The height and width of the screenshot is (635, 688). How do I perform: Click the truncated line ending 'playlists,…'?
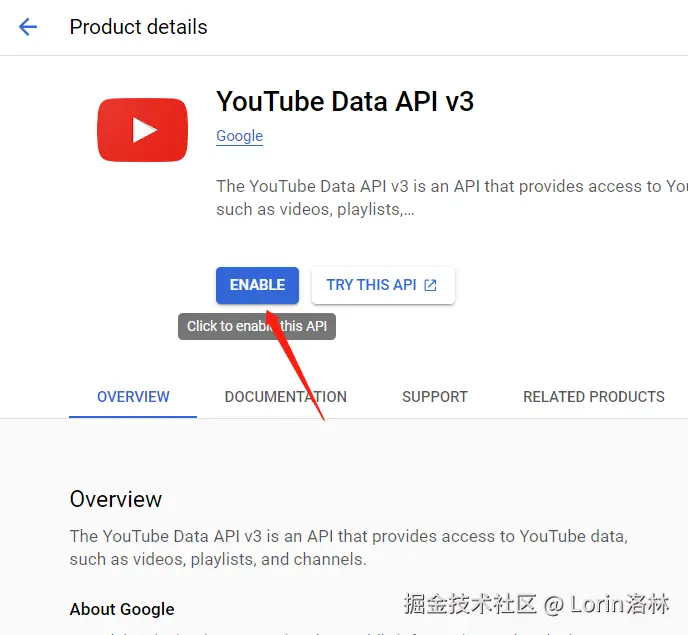[x=315, y=210]
